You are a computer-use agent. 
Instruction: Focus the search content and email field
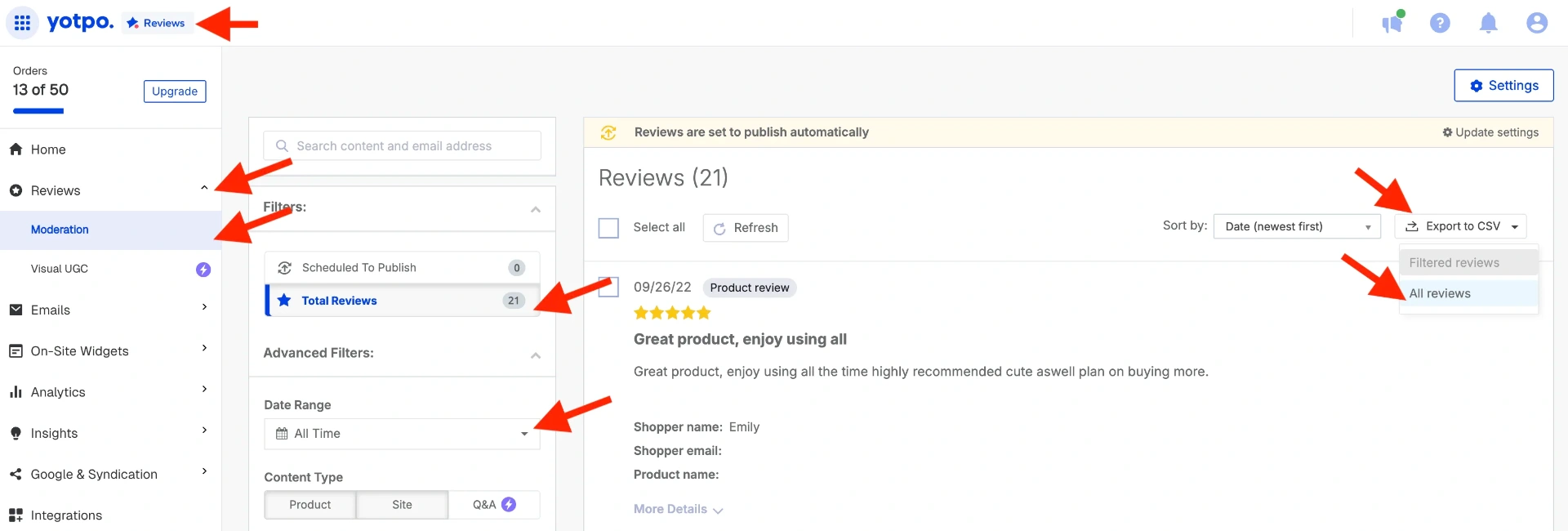pos(402,146)
